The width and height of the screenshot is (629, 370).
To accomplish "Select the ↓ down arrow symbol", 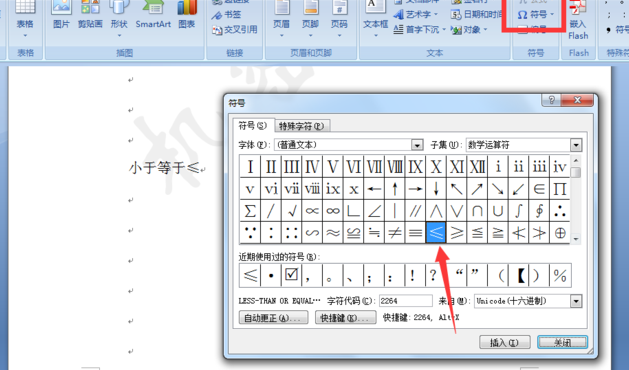I will click(436, 189).
